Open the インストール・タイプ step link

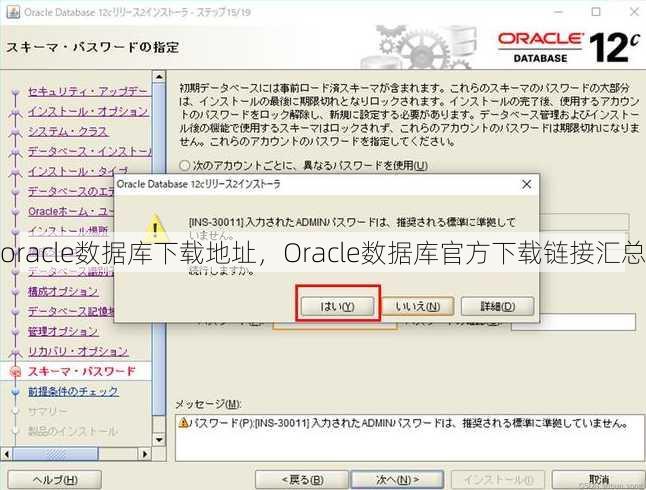click(78, 171)
